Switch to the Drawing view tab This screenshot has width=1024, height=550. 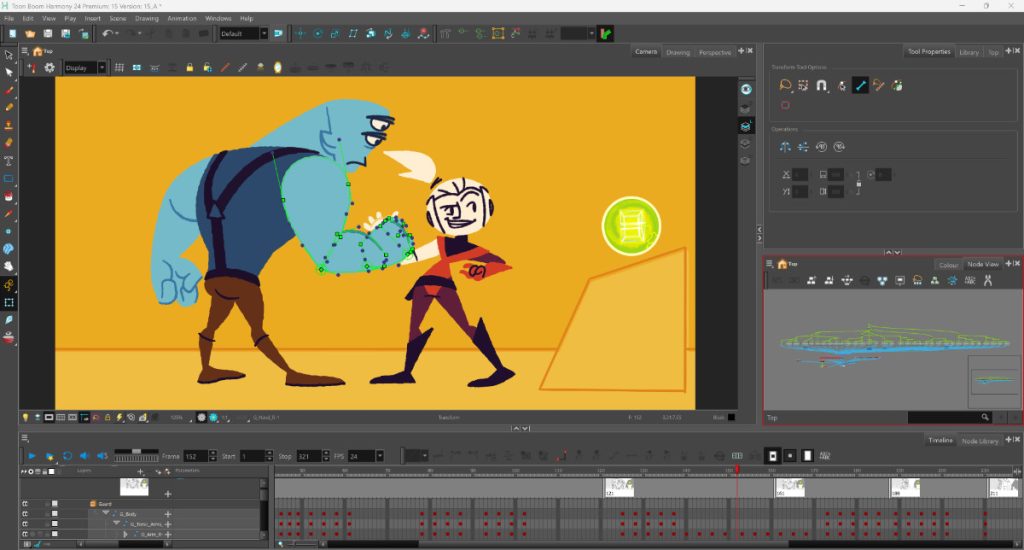(678, 52)
